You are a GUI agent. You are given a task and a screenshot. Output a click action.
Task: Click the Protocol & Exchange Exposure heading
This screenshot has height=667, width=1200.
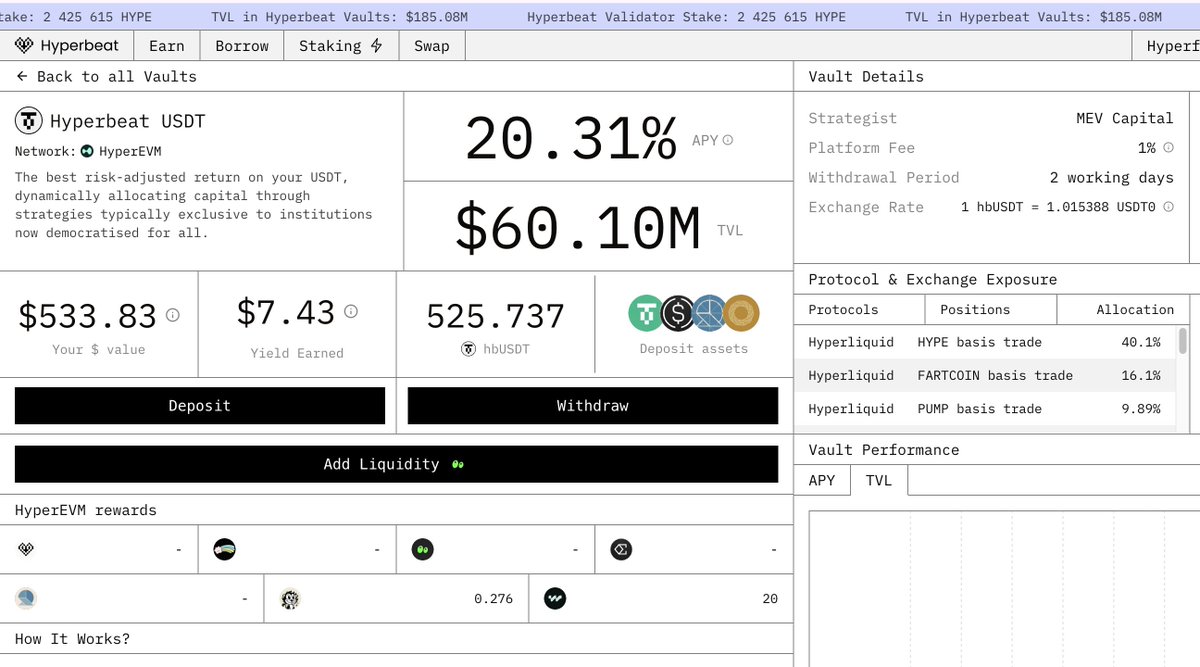coord(933,279)
